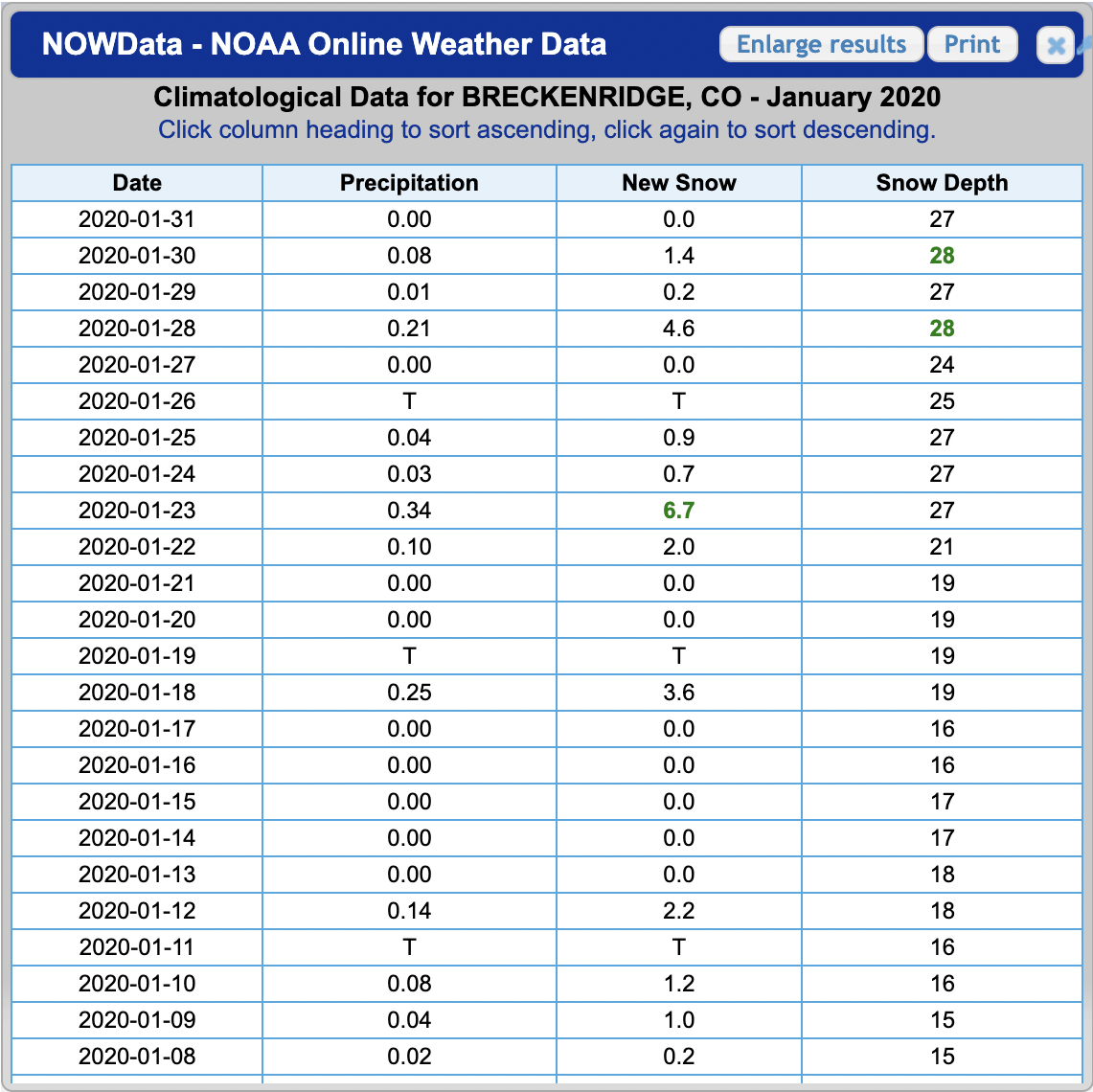Viewport: 1093px width, 1092px height.
Task: Click snow depth 21 on January 22
Action: coord(942,547)
